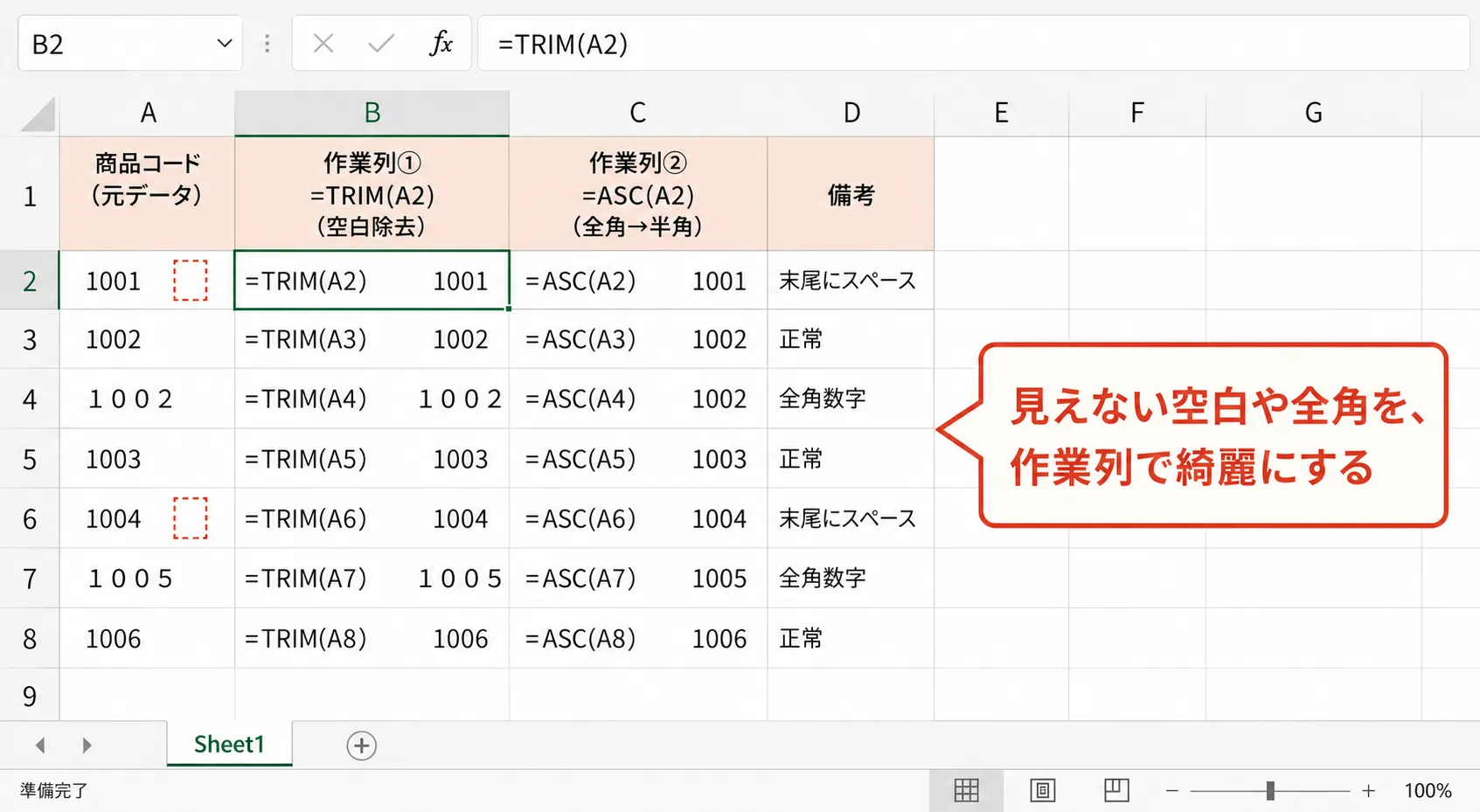Click cell A4 with full-width １００２
1480x812 pixels.
pos(147,399)
